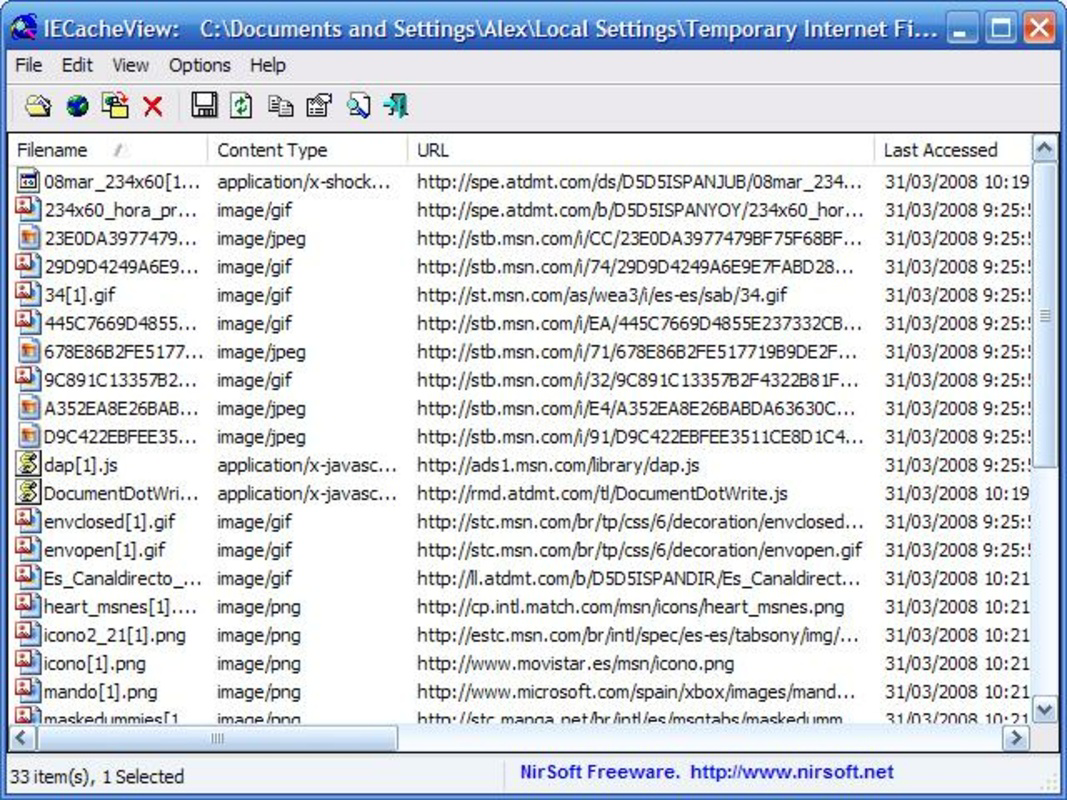Sort by the Last Accessed column header
1067x800 pixels.
(952, 150)
